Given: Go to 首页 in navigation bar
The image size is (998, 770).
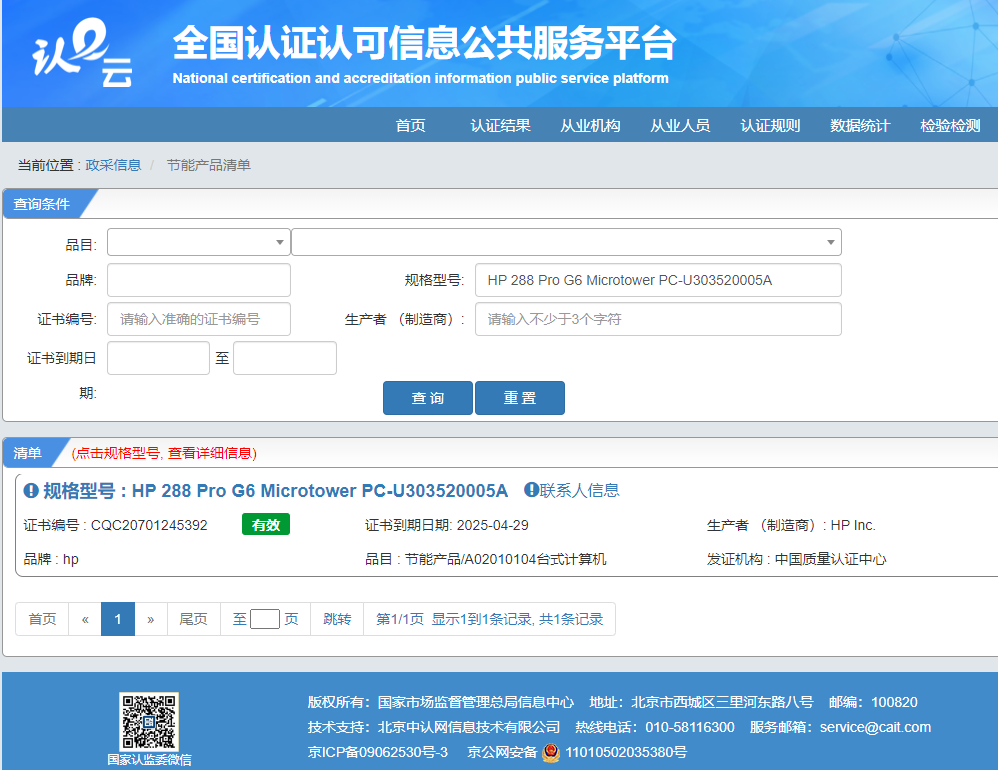Looking at the screenshot, I should (411, 125).
